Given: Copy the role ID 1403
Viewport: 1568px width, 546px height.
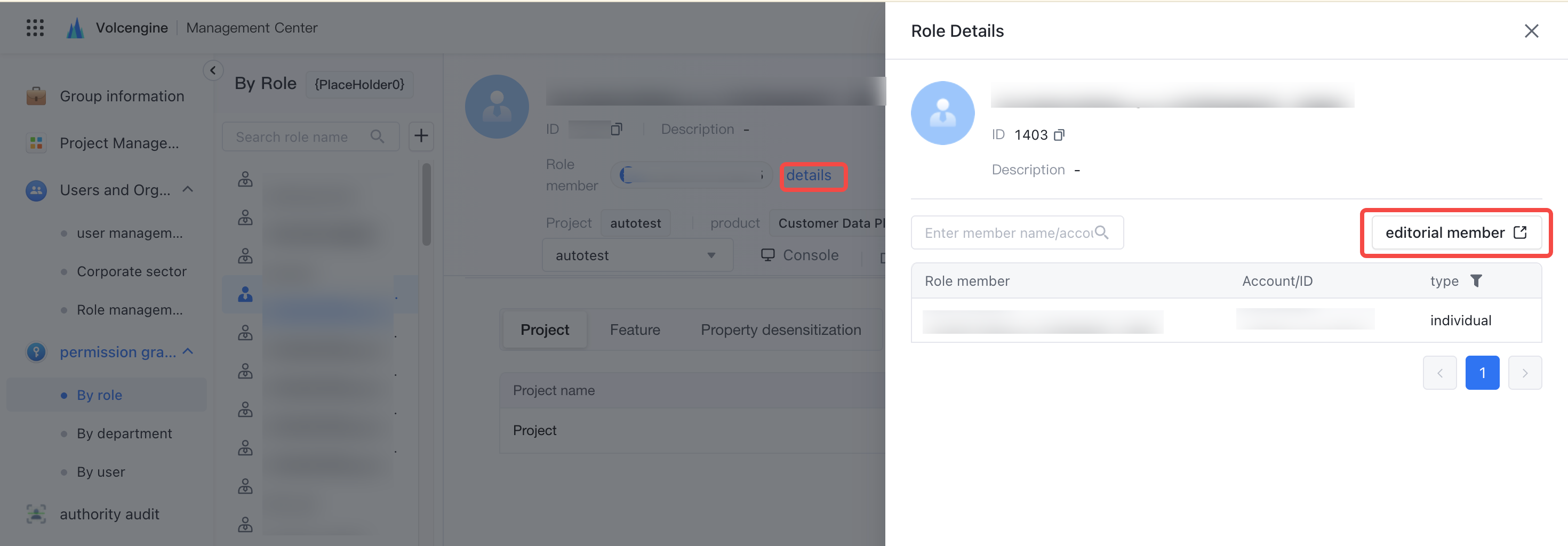Looking at the screenshot, I should coord(1059,135).
